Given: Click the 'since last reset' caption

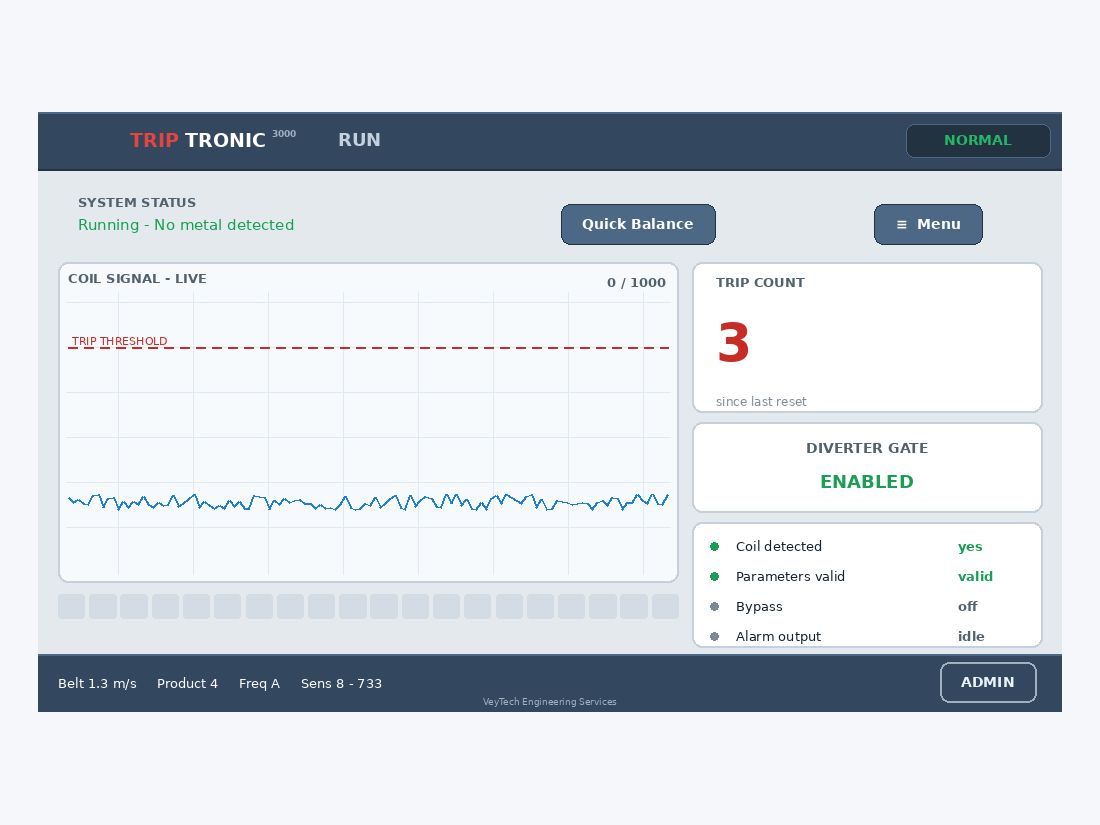Looking at the screenshot, I should coord(761,401).
